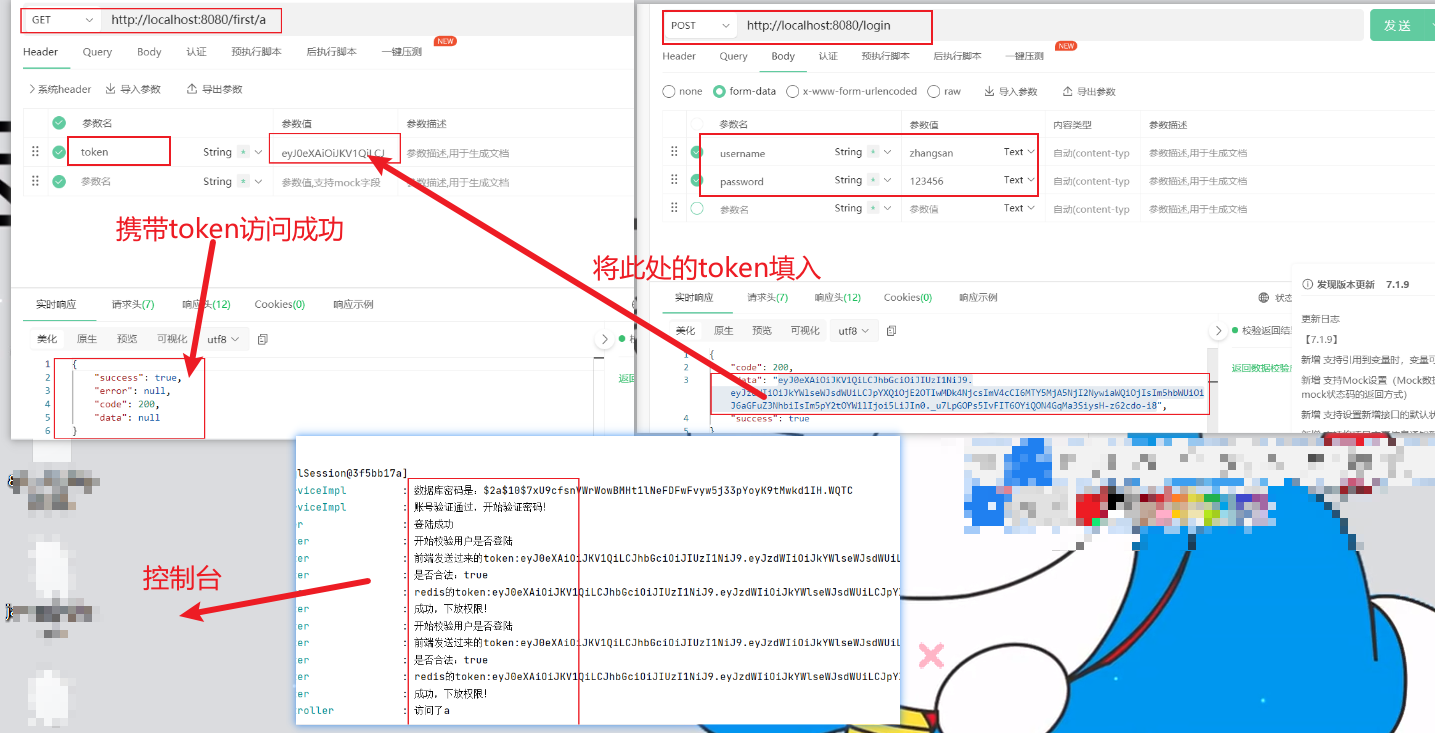Uncheck the password parameter row
Screen dimensions: 1435x733
697,180
